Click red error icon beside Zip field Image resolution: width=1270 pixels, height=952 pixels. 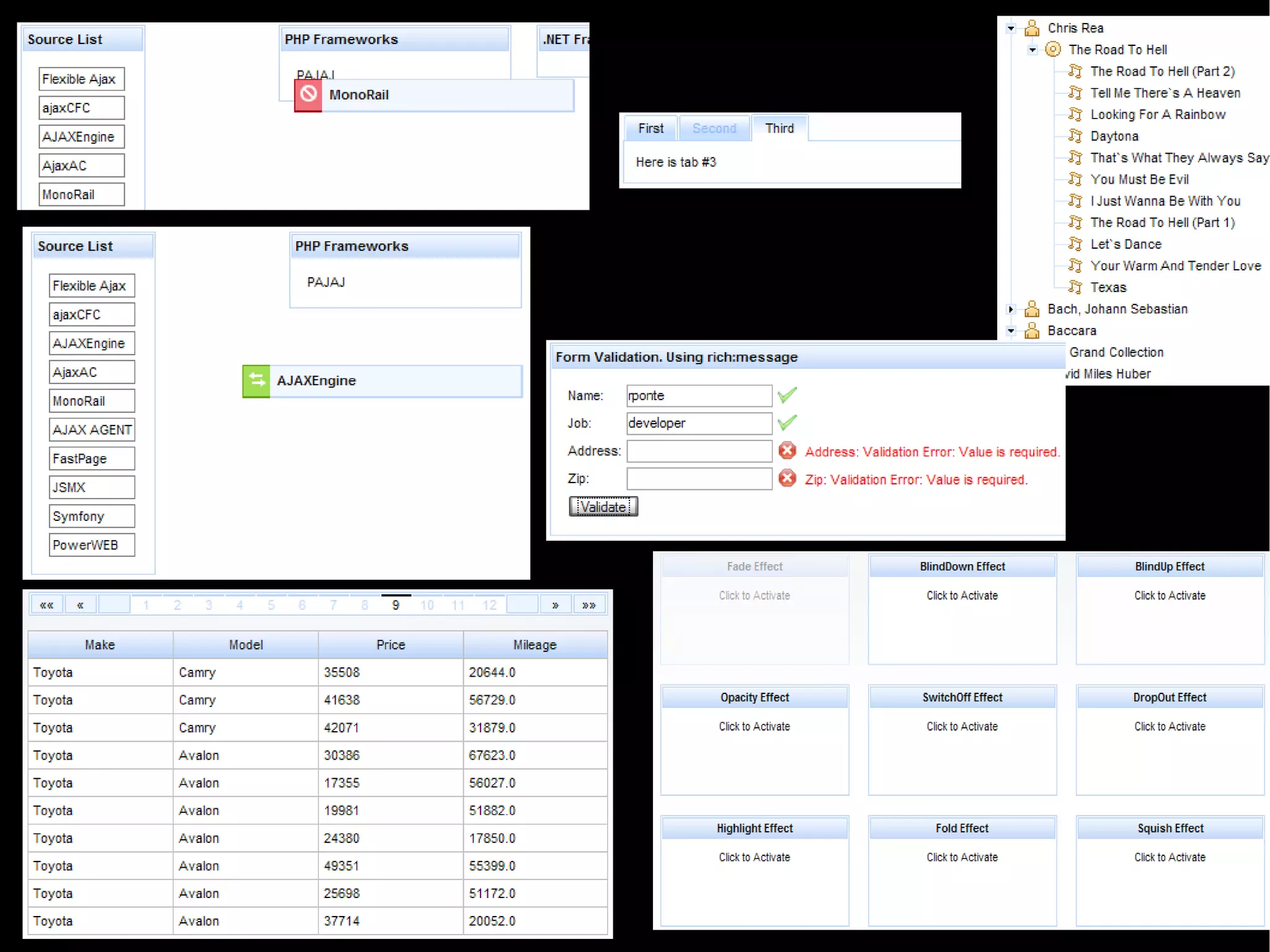click(787, 478)
